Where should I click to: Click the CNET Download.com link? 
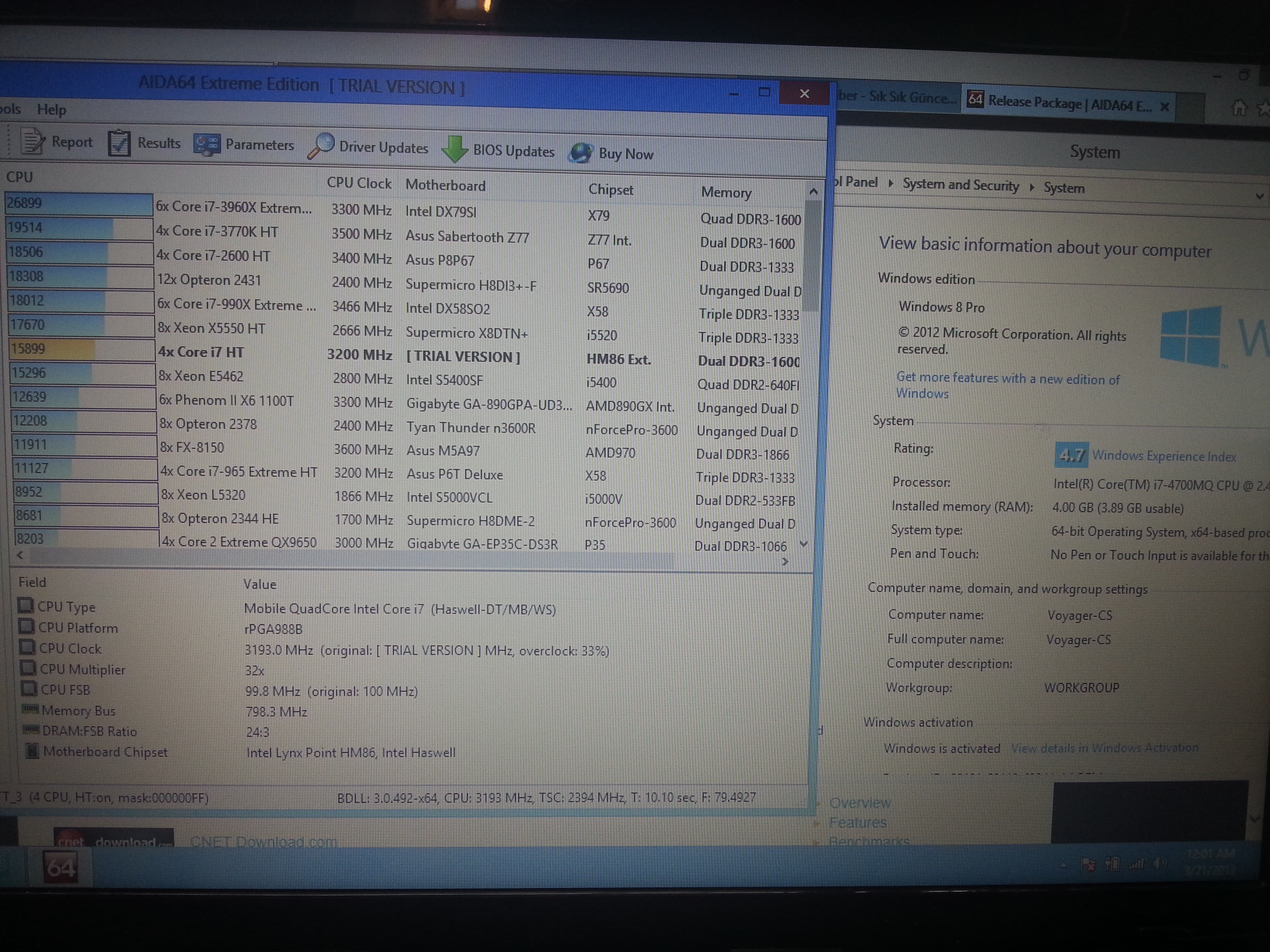point(263,842)
